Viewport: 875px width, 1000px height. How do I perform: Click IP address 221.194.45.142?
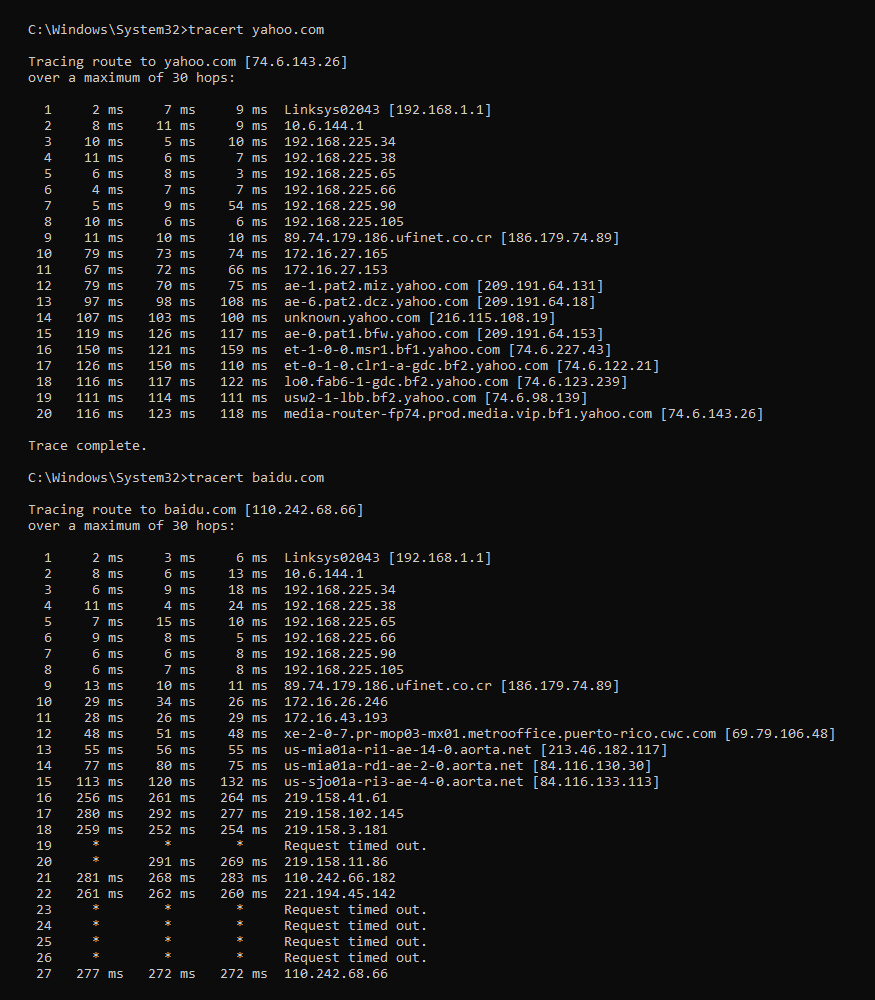(340, 894)
